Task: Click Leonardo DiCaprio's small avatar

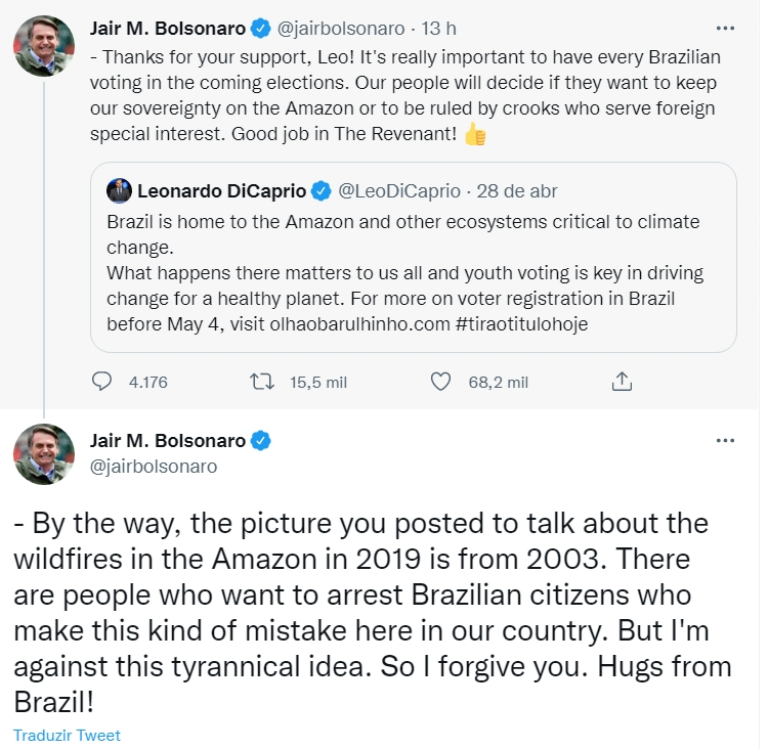Action: point(118,190)
